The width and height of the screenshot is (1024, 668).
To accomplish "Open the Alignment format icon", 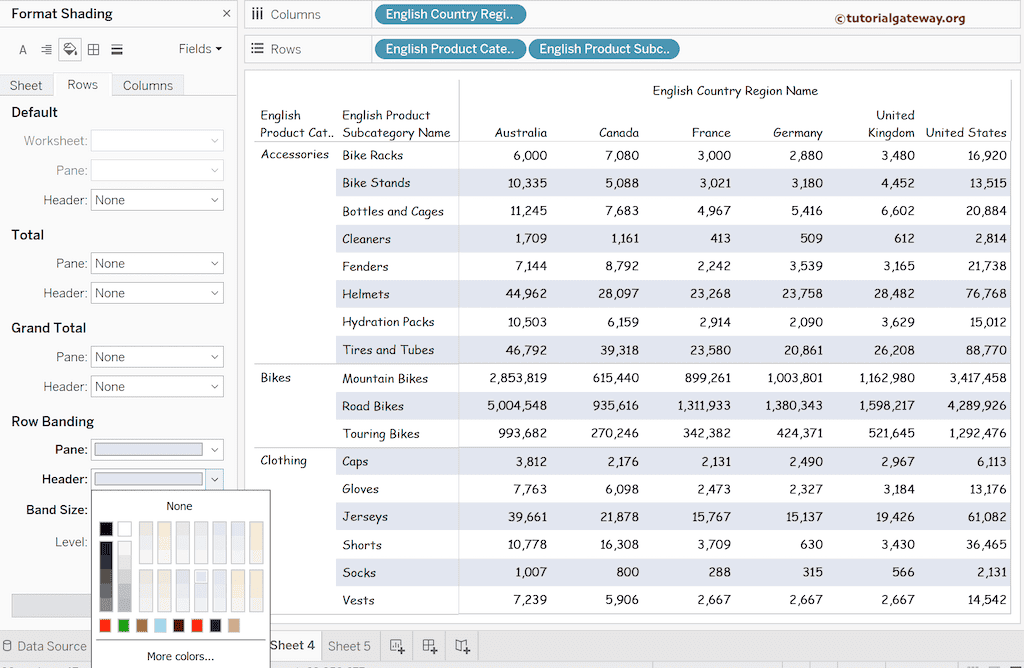I will click(x=46, y=49).
